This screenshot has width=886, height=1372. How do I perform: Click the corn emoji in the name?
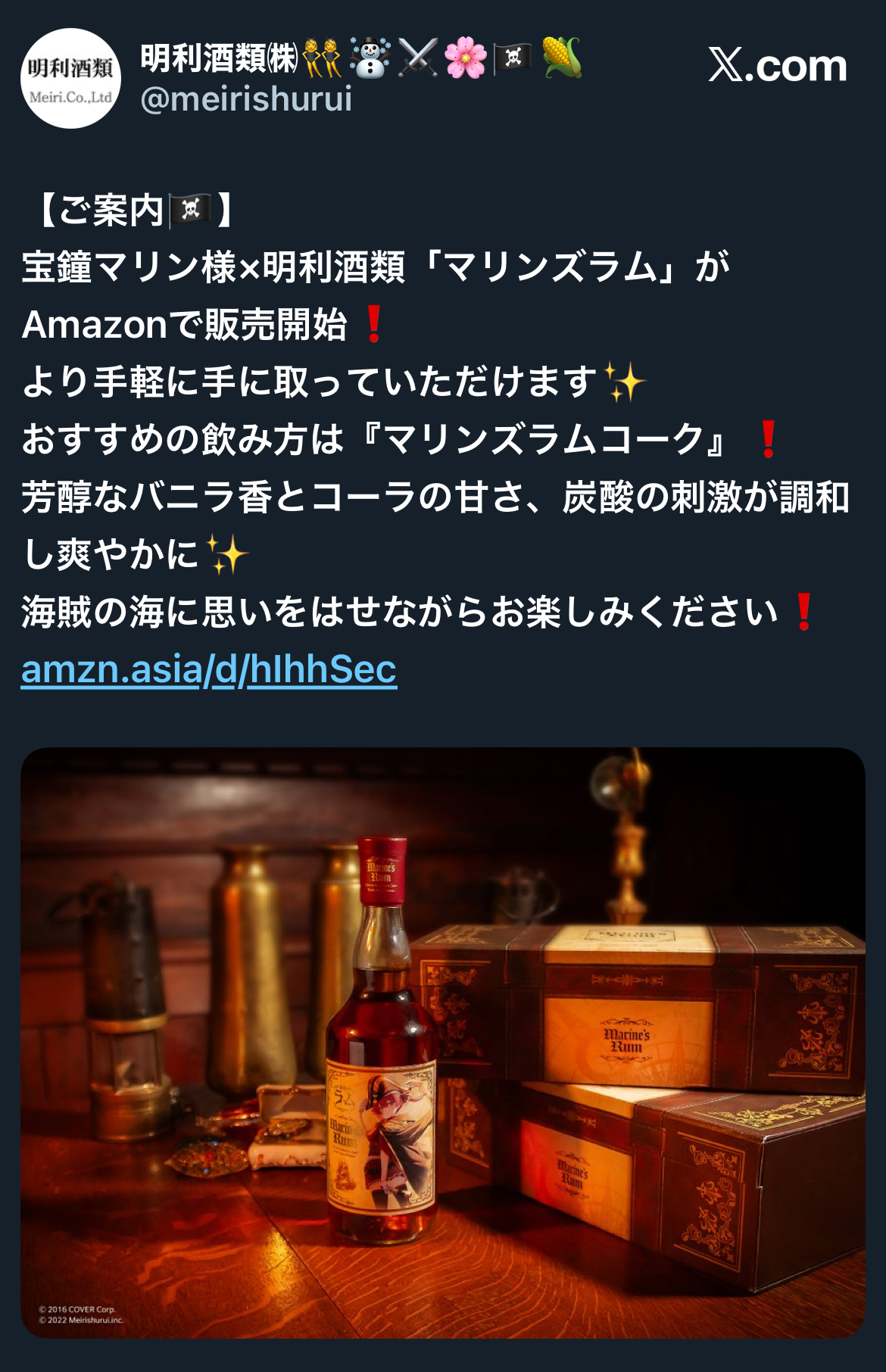(x=561, y=58)
